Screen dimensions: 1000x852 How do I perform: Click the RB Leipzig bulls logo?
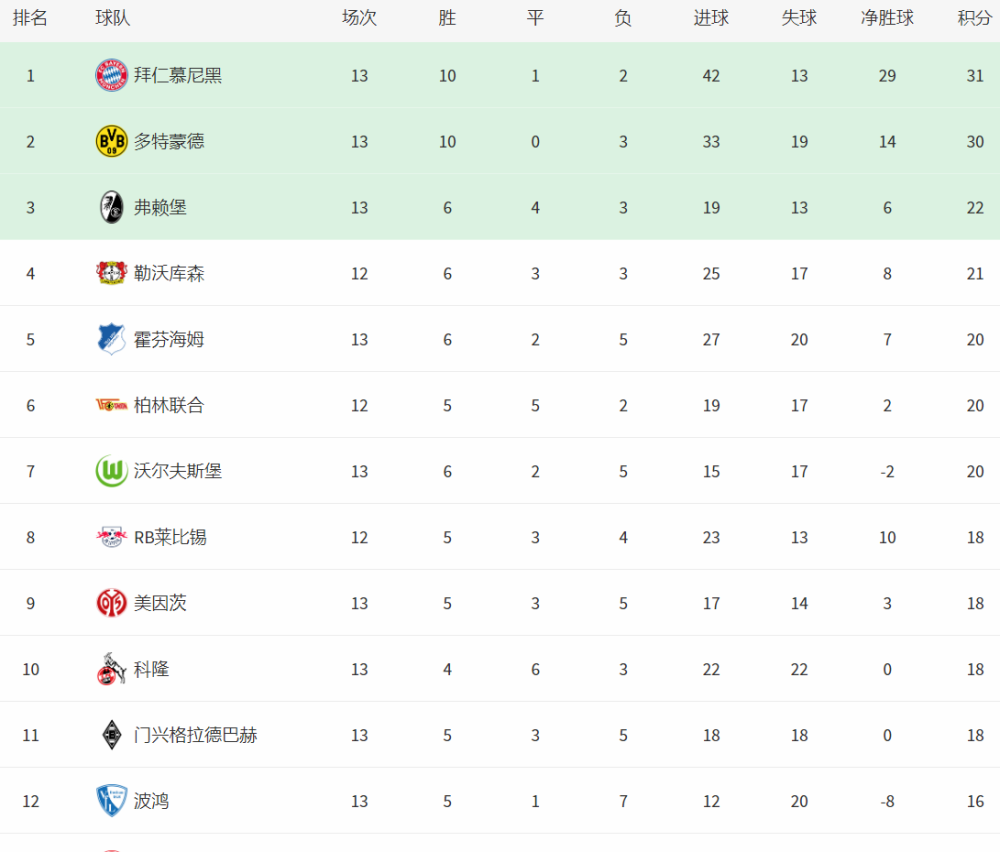(x=112, y=537)
